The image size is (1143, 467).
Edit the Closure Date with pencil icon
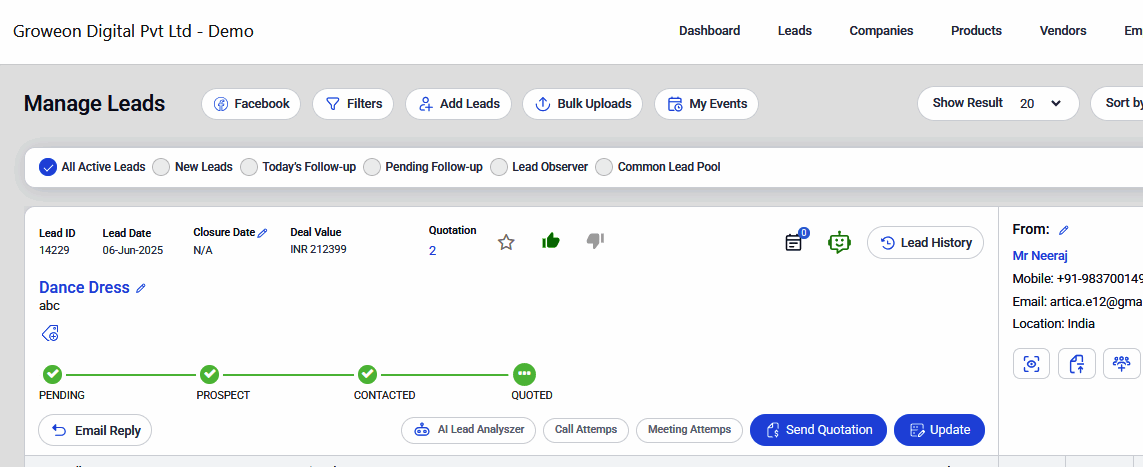(263, 232)
